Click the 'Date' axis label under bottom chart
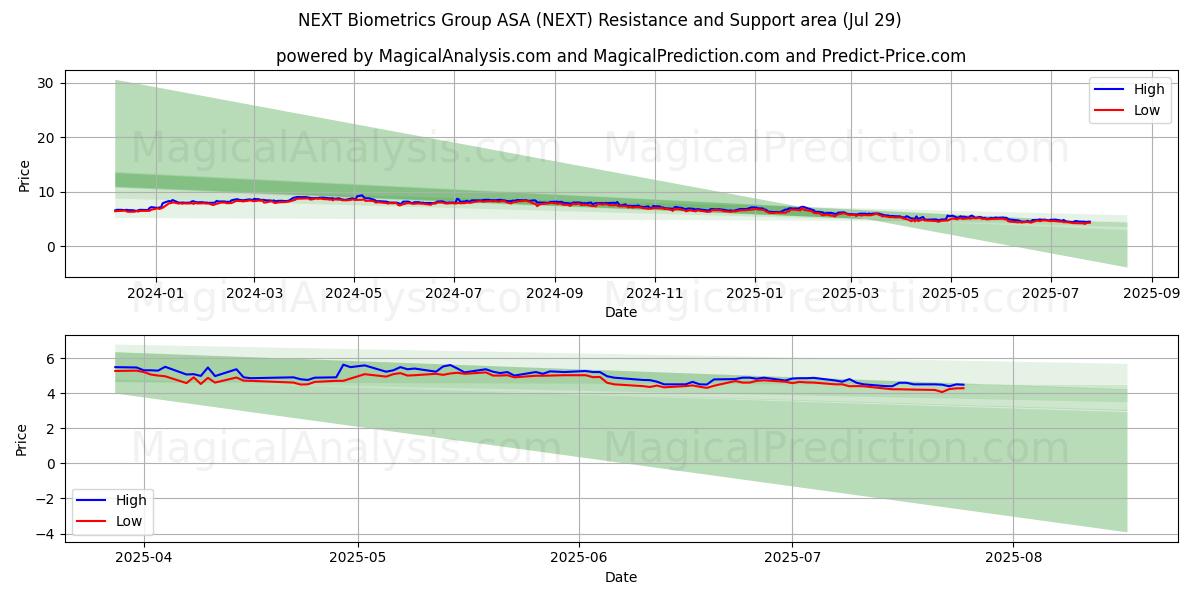Screen dimensions: 1200x600 [621, 577]
